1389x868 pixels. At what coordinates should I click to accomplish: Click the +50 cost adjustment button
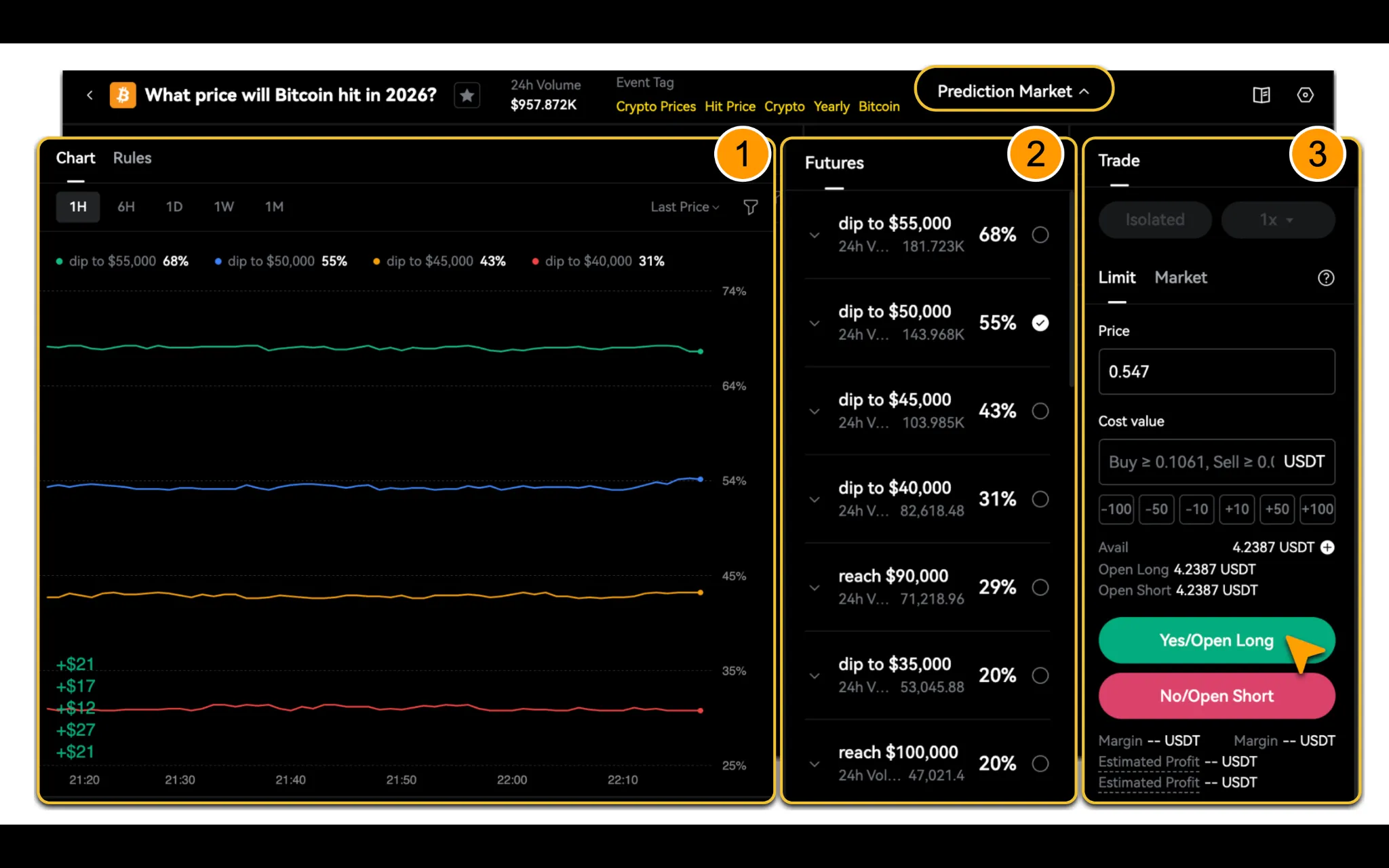click(1276, 509)
